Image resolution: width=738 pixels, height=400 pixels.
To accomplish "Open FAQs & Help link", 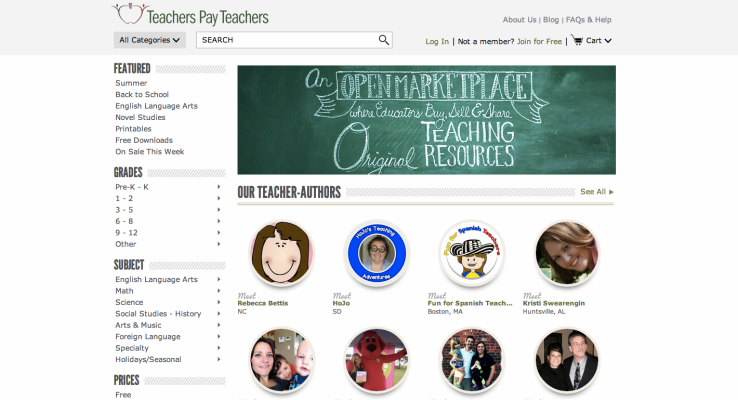I will pos(588,20).
